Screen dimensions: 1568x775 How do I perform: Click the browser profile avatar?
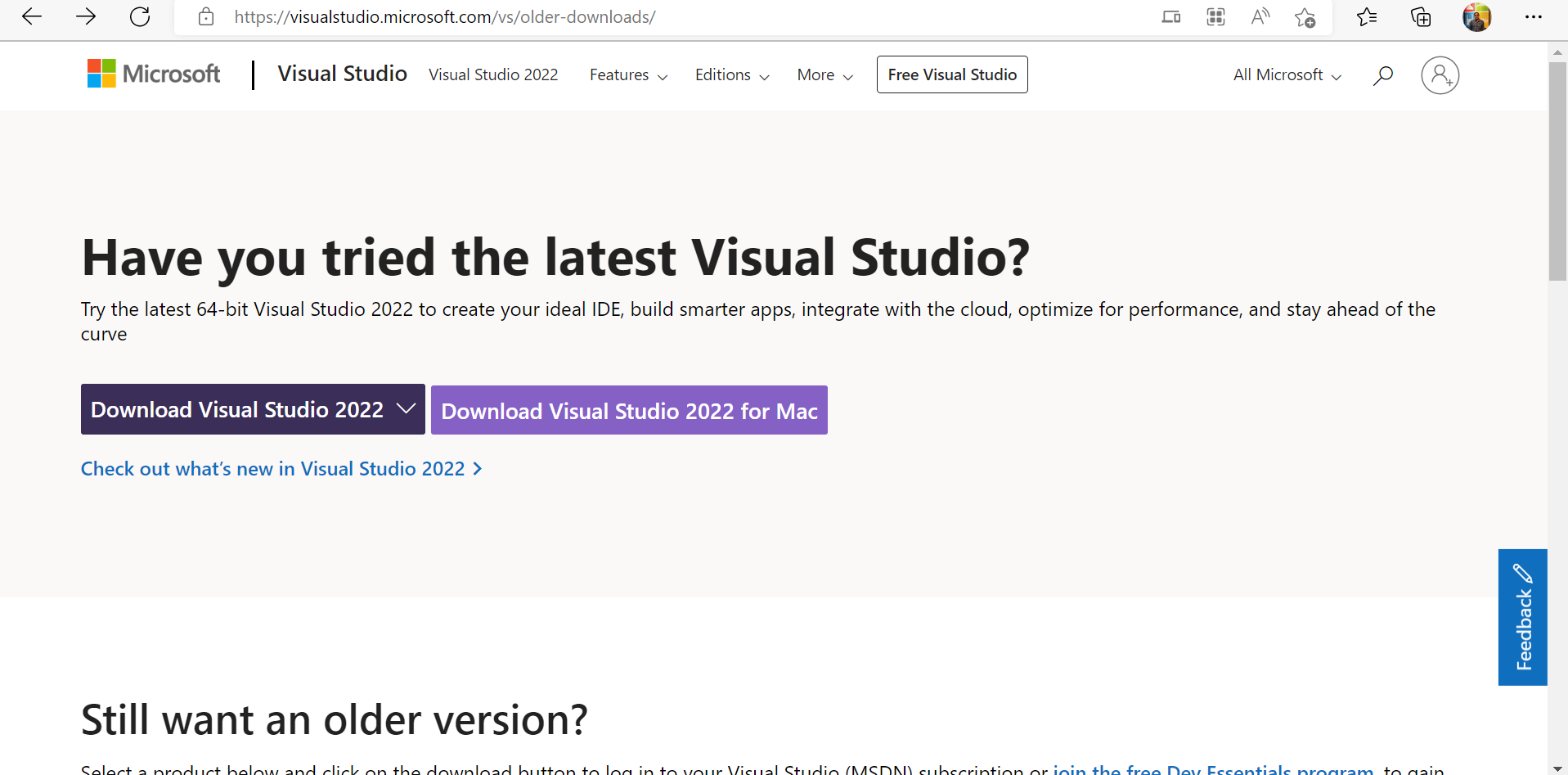coord(1477,16)
